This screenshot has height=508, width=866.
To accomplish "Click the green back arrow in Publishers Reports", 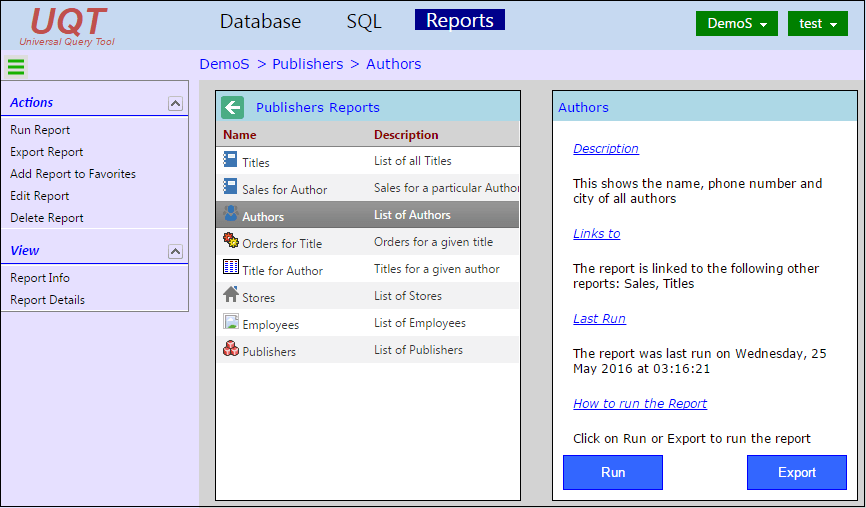I will click(x=233, y=107).
